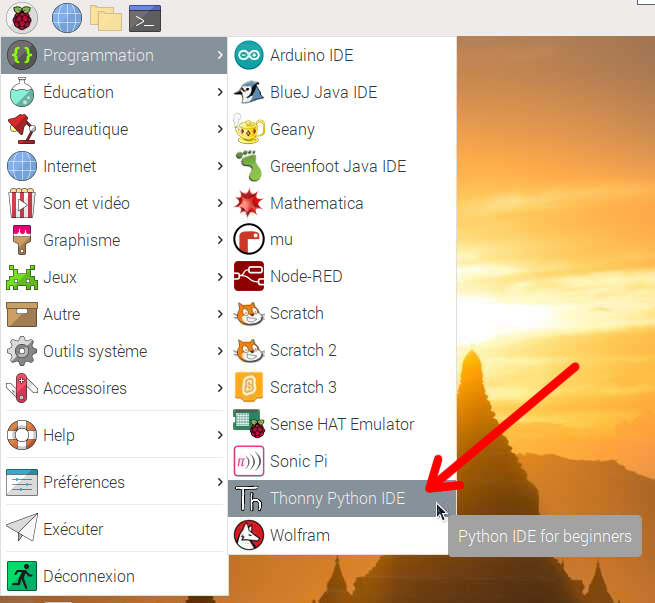Expand the Programmation submenu arrow
Image resolution: width=655 pixels, height=603 pixels.
(220, 55)
